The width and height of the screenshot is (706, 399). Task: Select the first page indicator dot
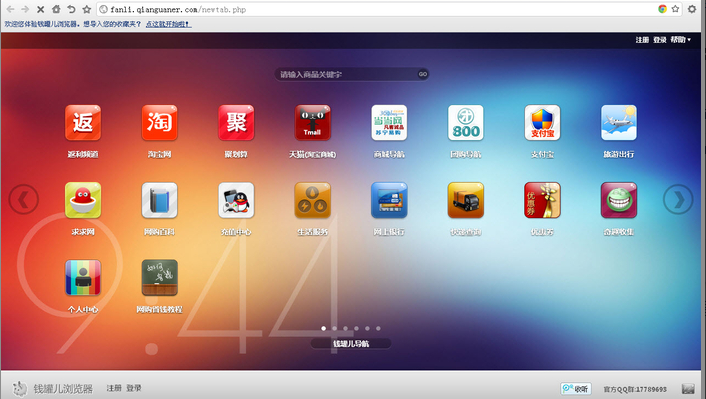point(323,328)
